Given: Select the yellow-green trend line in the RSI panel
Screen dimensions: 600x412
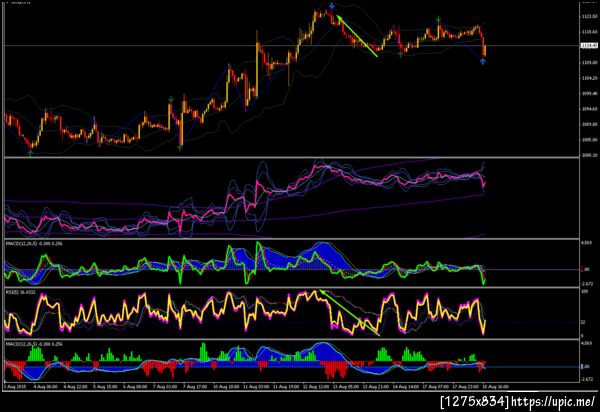Looking at the screenshot, I should coord(350,313).
